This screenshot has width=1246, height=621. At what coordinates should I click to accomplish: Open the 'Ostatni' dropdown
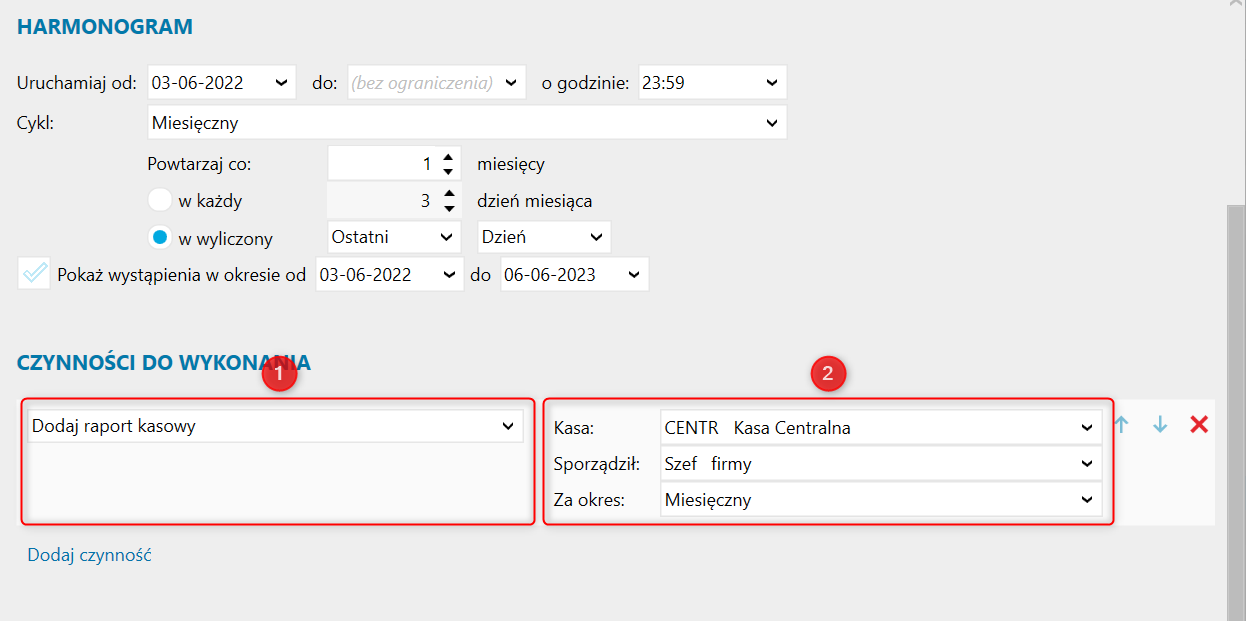(x=447, y=237)
